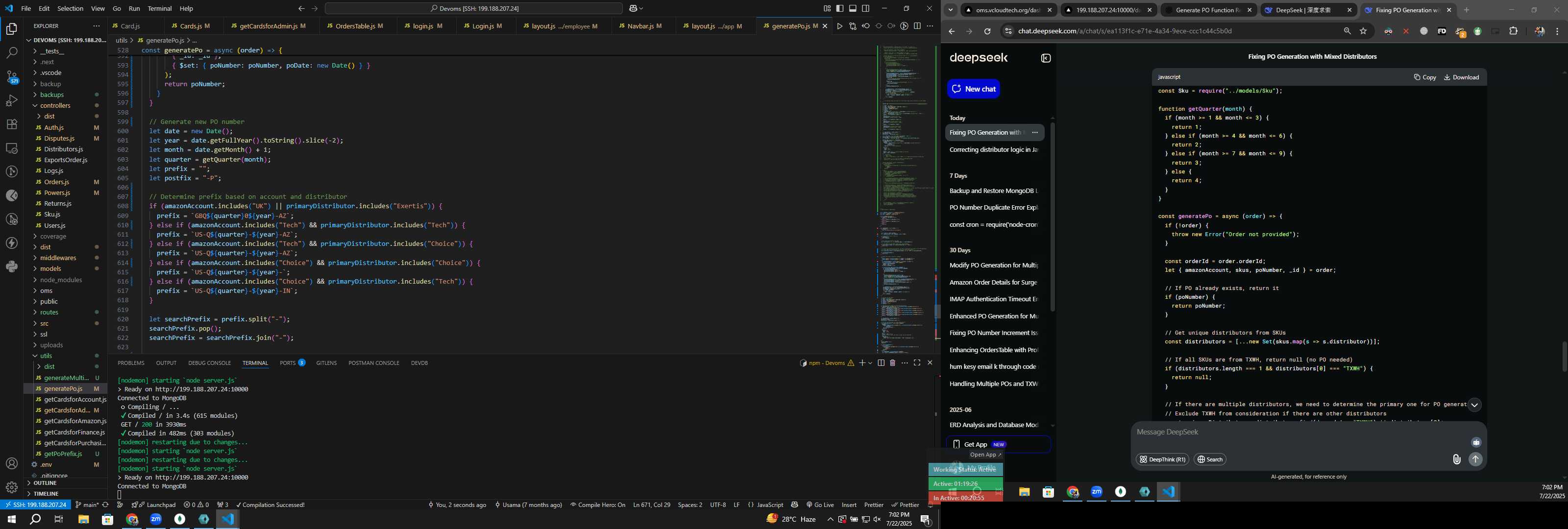Viewport: 1568px width, 529px height.
Task: Toggle the DeepSeek Search option
Action: click(1210, 459)
